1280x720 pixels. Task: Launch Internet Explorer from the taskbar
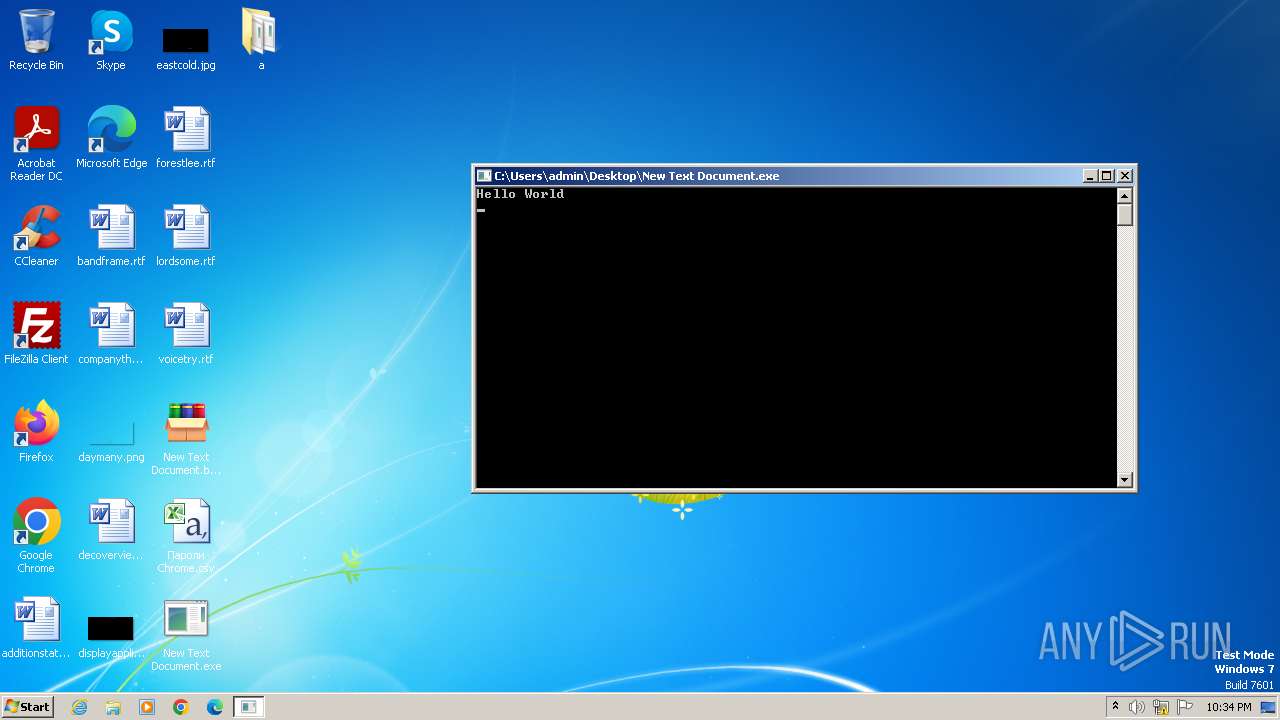click(x=79, y=707)
